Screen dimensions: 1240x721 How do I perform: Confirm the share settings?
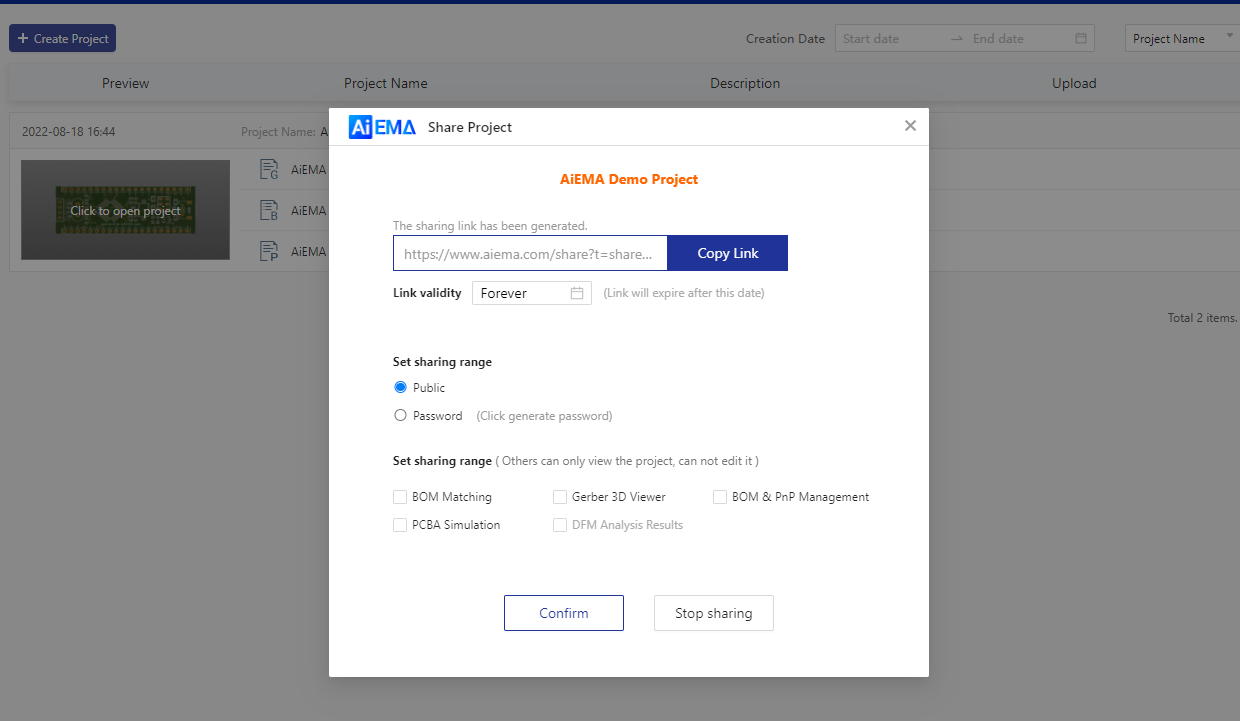(564, 613)
